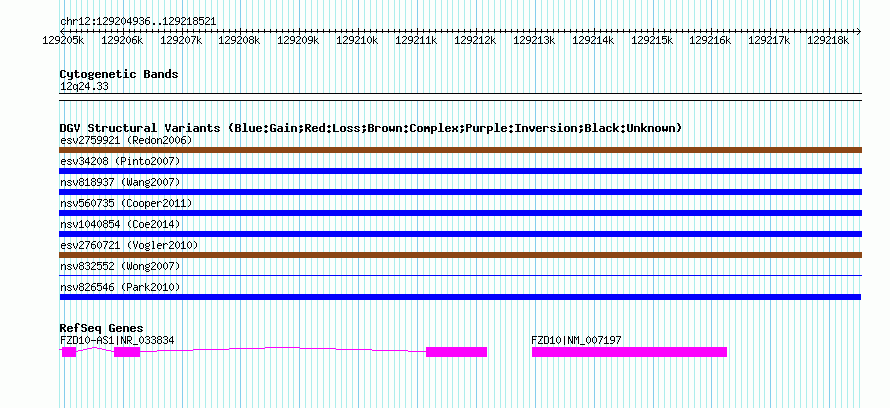
Task: Click the 129217k ruler position label
Action: pos(770,41)
